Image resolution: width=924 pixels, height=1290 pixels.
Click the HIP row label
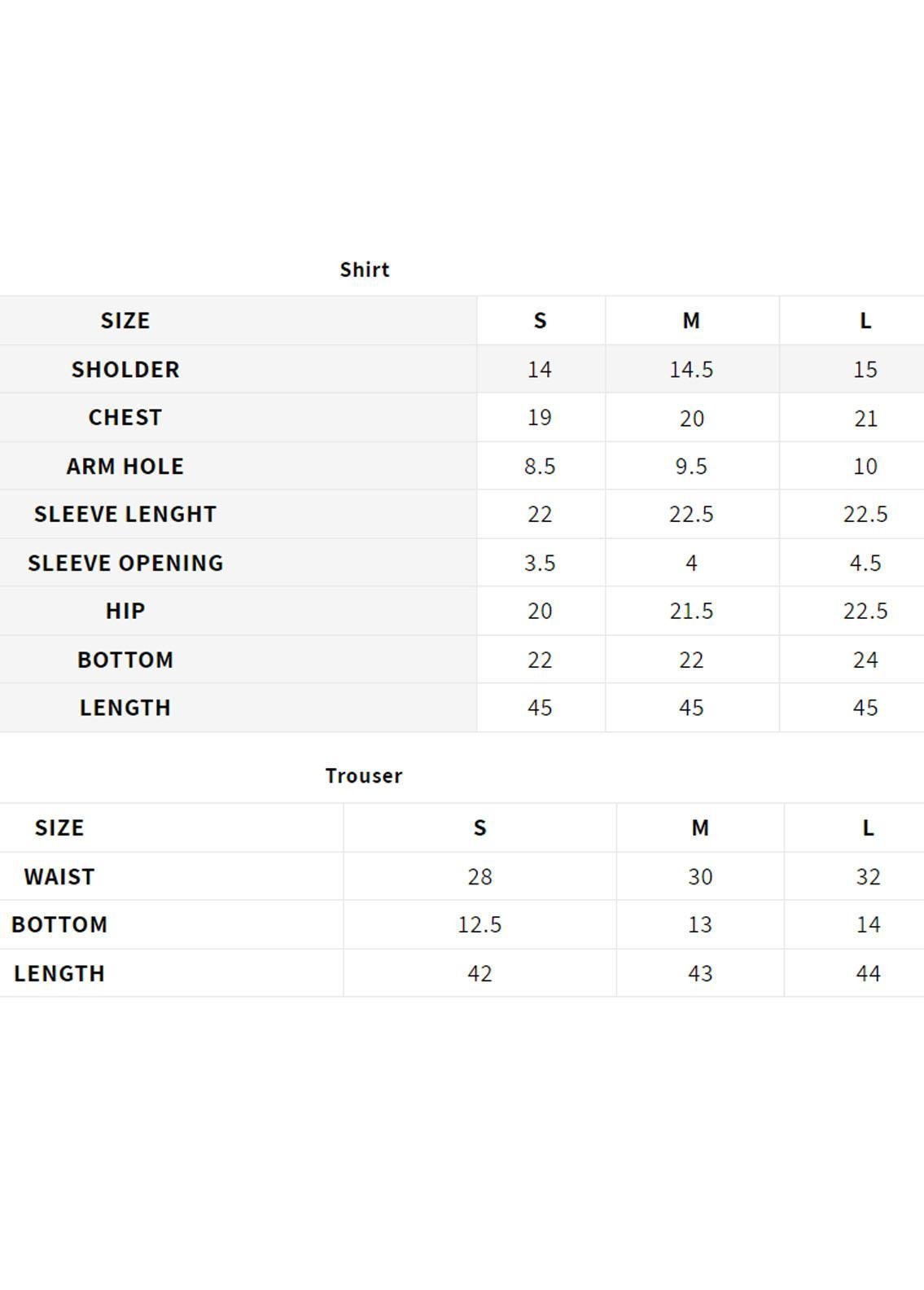[x=125, y=611]
